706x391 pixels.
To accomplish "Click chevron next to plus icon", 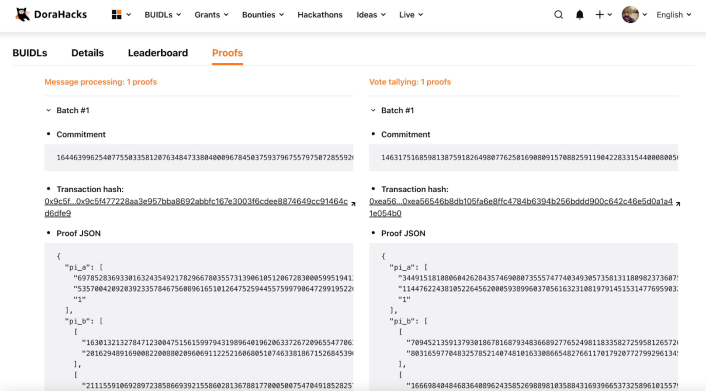I will pyautogui.click(x=610, y=15).
